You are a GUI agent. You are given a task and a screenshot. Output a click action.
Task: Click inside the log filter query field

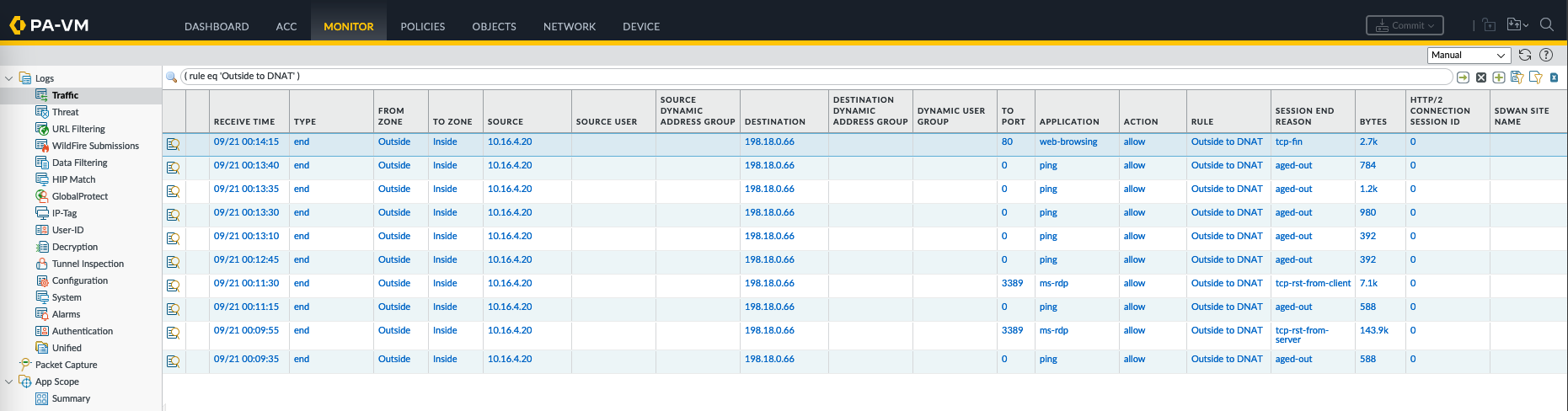click(758, 77)
